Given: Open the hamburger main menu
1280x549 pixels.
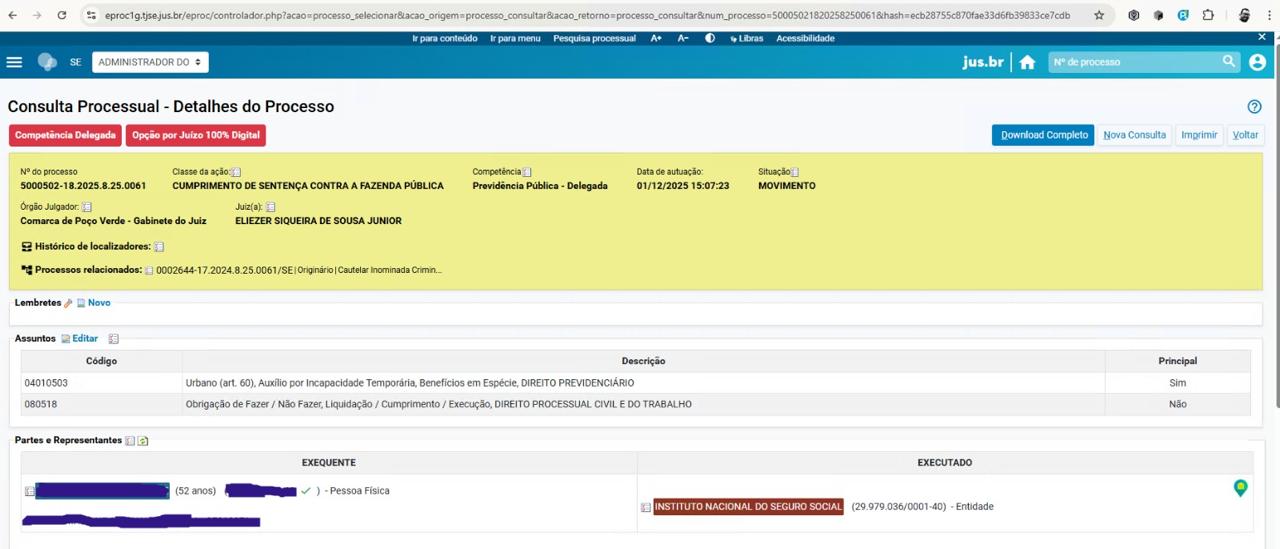Looking at the screenshot, I should [14, 62].
